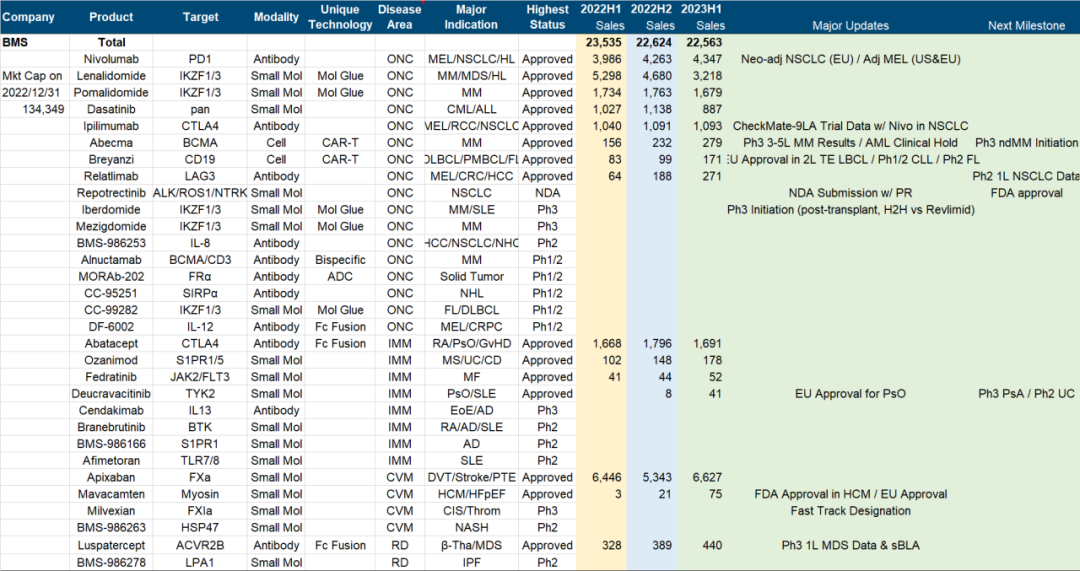
Task: Select the Luspatercept product cell
Action: pos(111,546)
